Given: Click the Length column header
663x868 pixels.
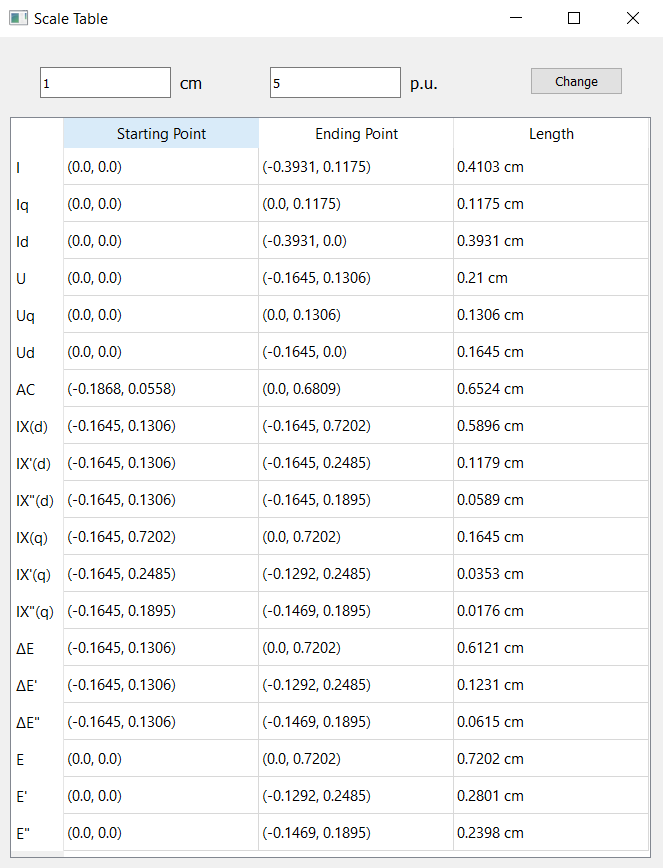Looking at the screenshot, I should click(551, 133).
